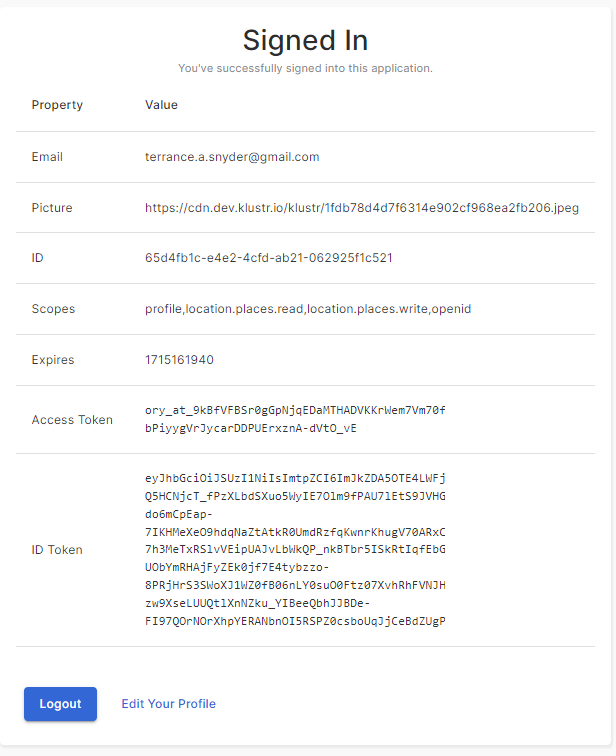The image size is (616, 756).
Task: Select the Expires row label
Action: (53, 360)
